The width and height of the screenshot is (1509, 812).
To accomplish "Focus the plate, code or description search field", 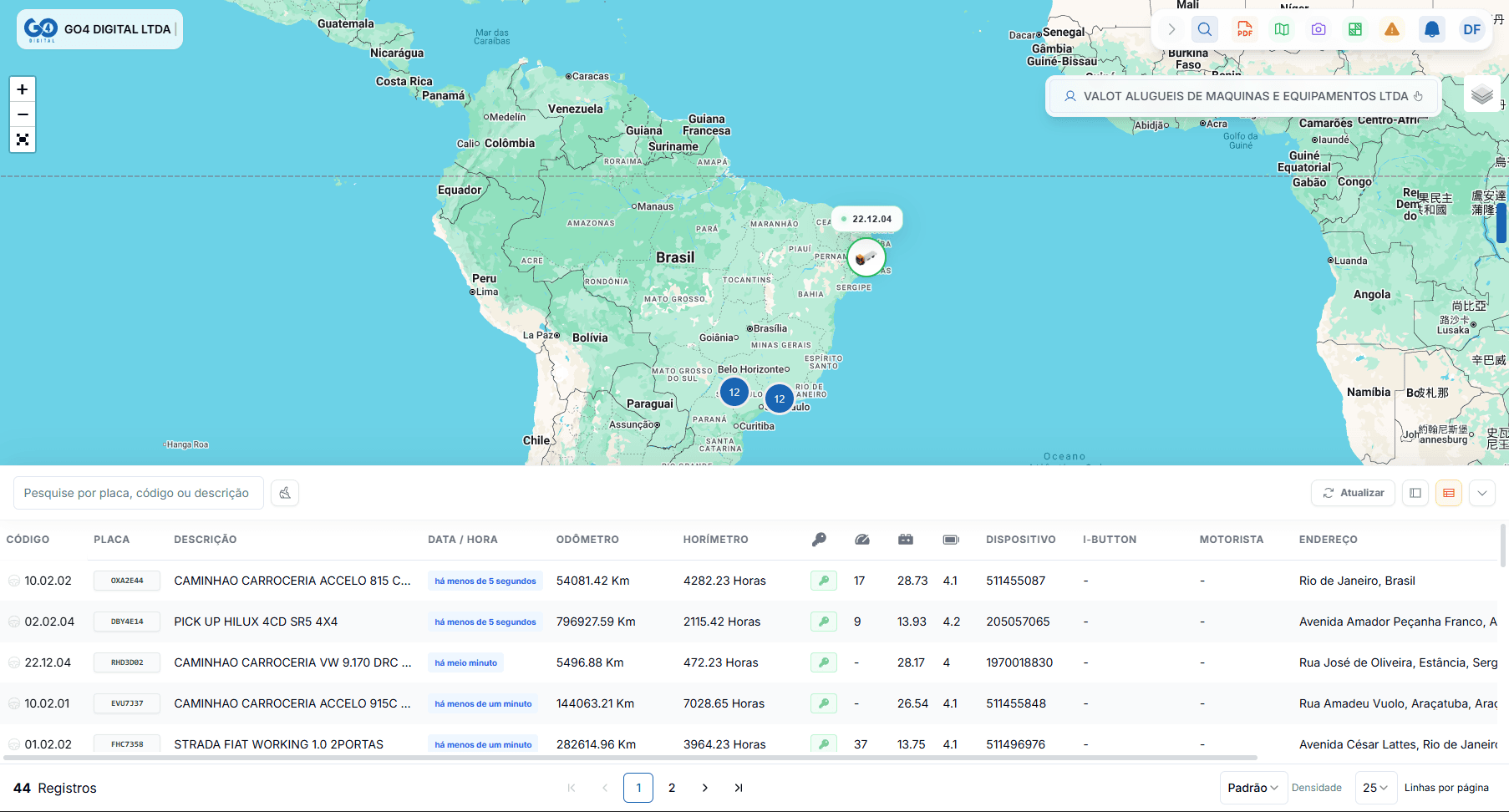I will 139,493.
